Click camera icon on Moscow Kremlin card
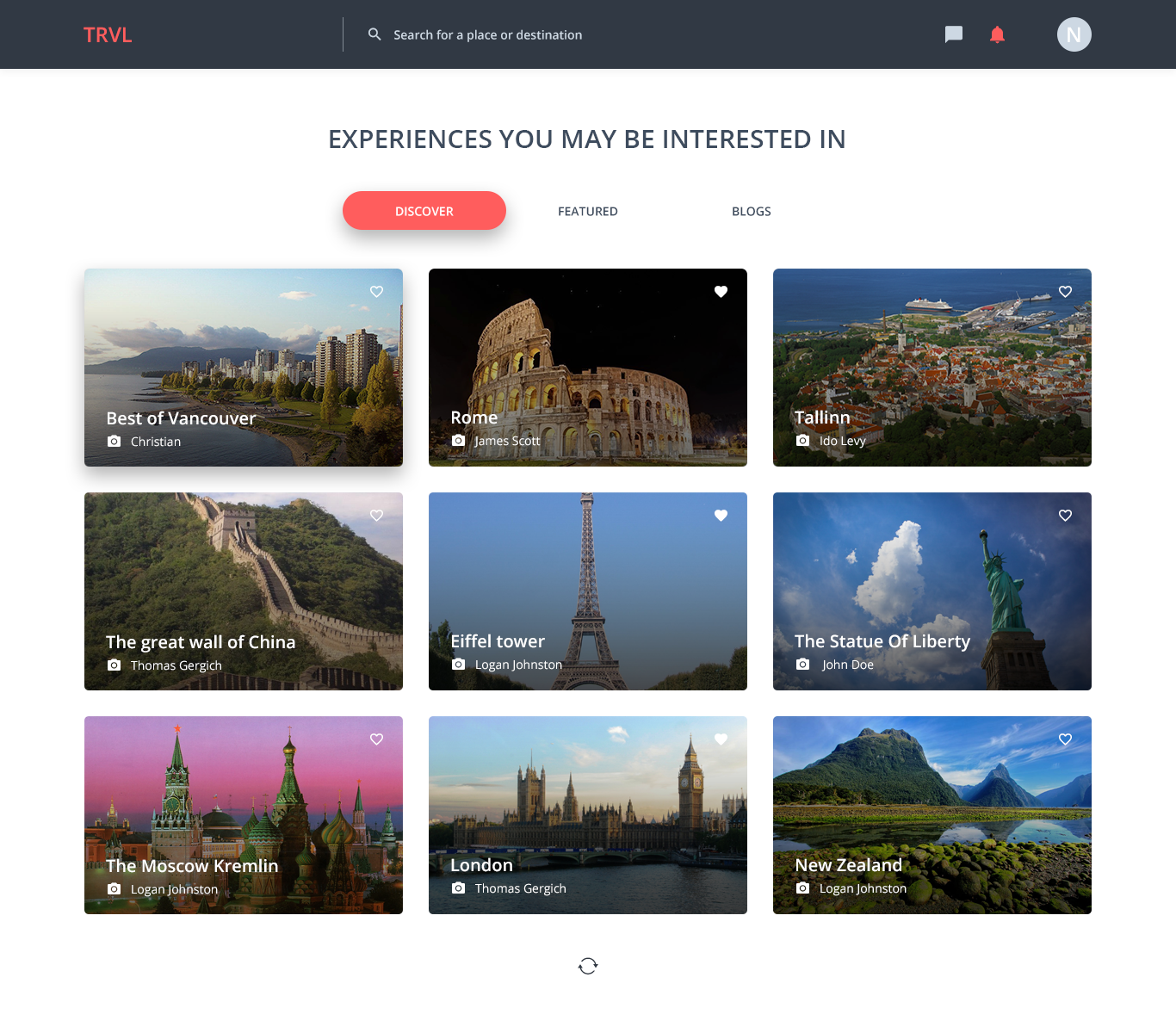The image size is (1176, 1033). pos(114,889)
